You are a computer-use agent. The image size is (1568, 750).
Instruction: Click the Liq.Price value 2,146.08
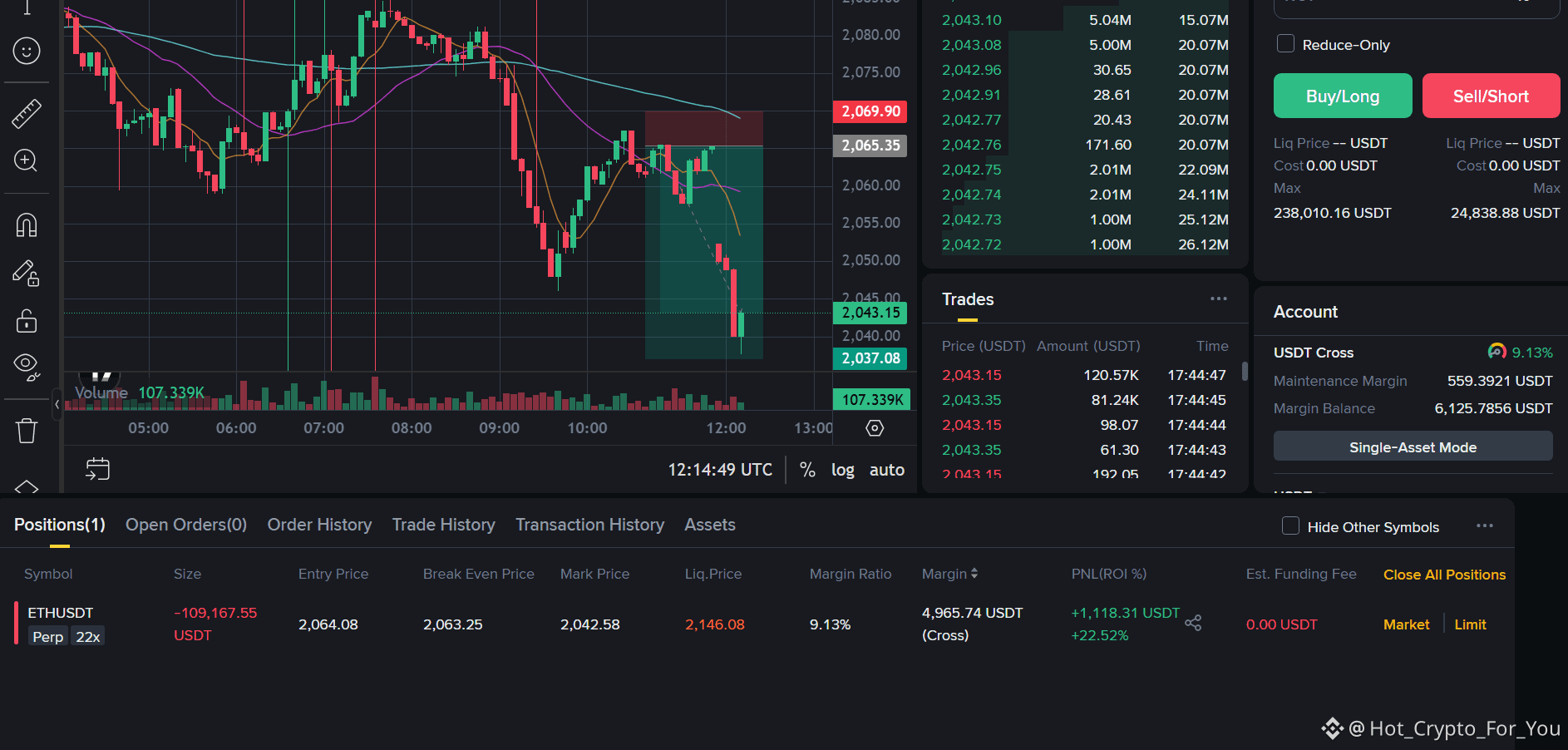(x=715, y=624)
